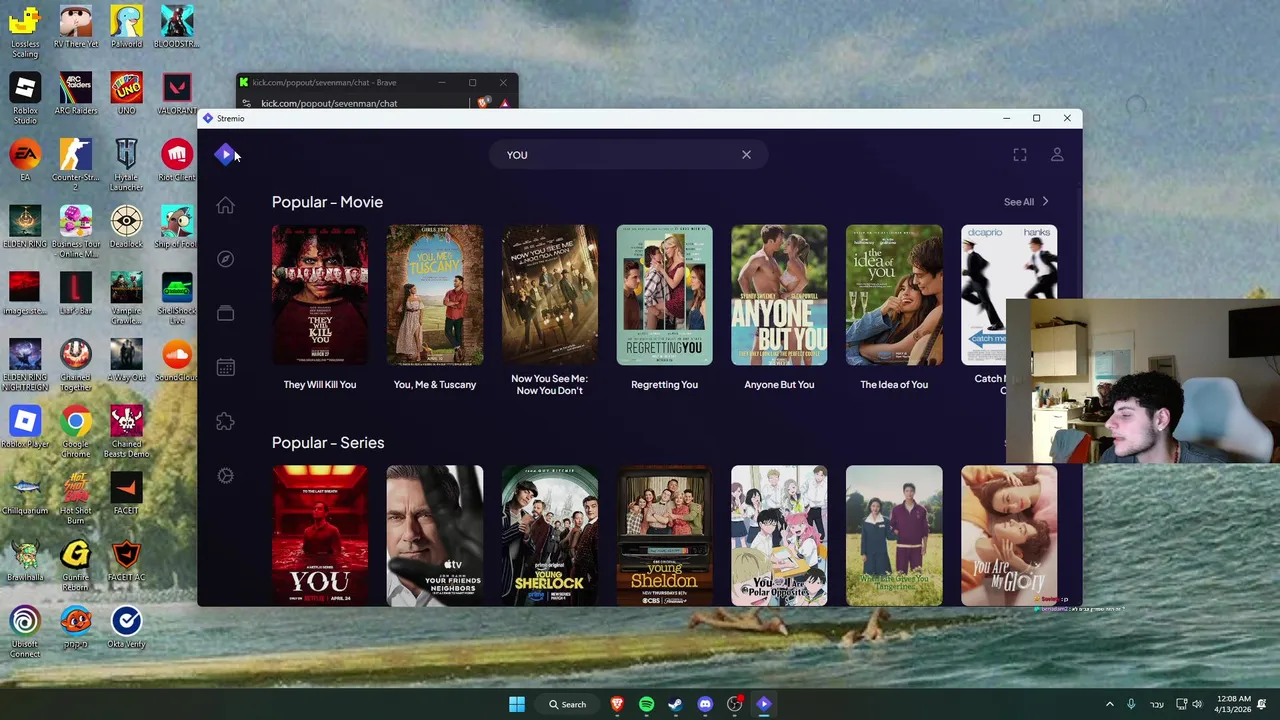Image resolution: width=1280 pixels, height=720 pixels.
Task: Clear the search box with the X
Action: (746, 155)
